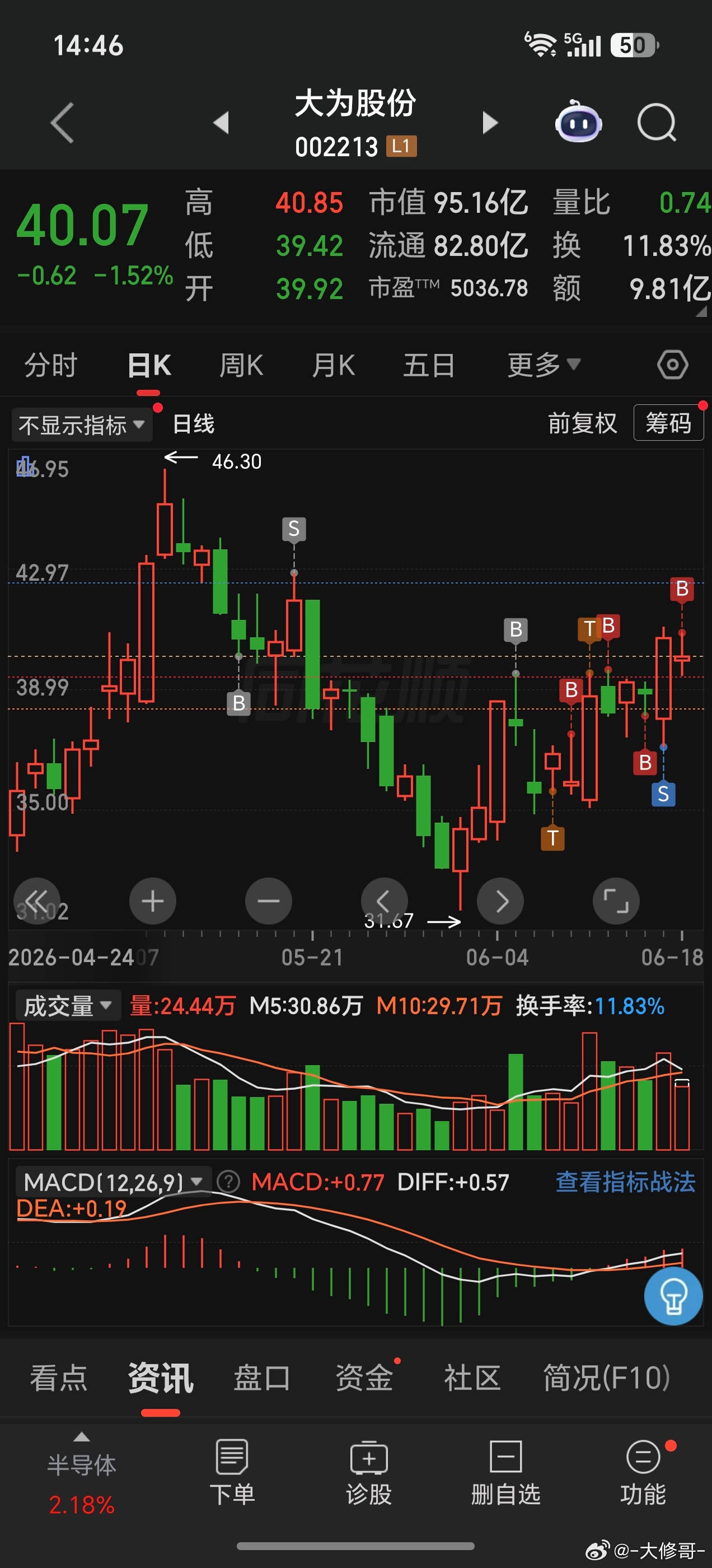The height and width of the screenshot is (1568, 712).
Task: Tap the DIFF:+0.57 value
Action: [x=453, y=1182]
